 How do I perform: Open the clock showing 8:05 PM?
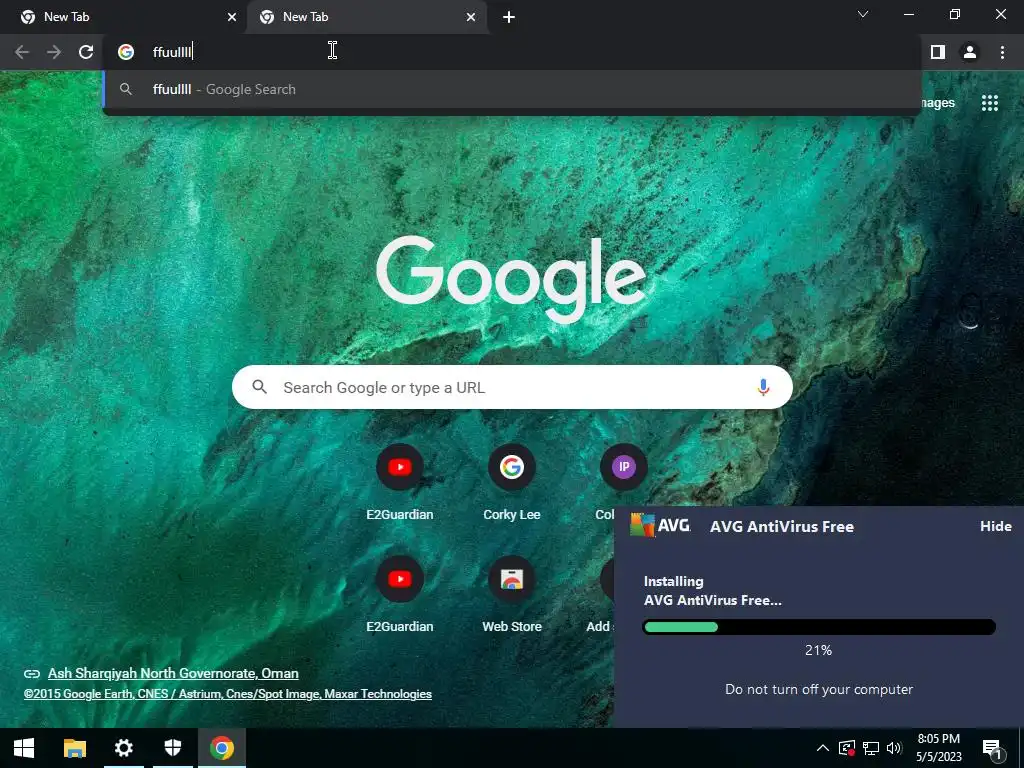point(938,748)
